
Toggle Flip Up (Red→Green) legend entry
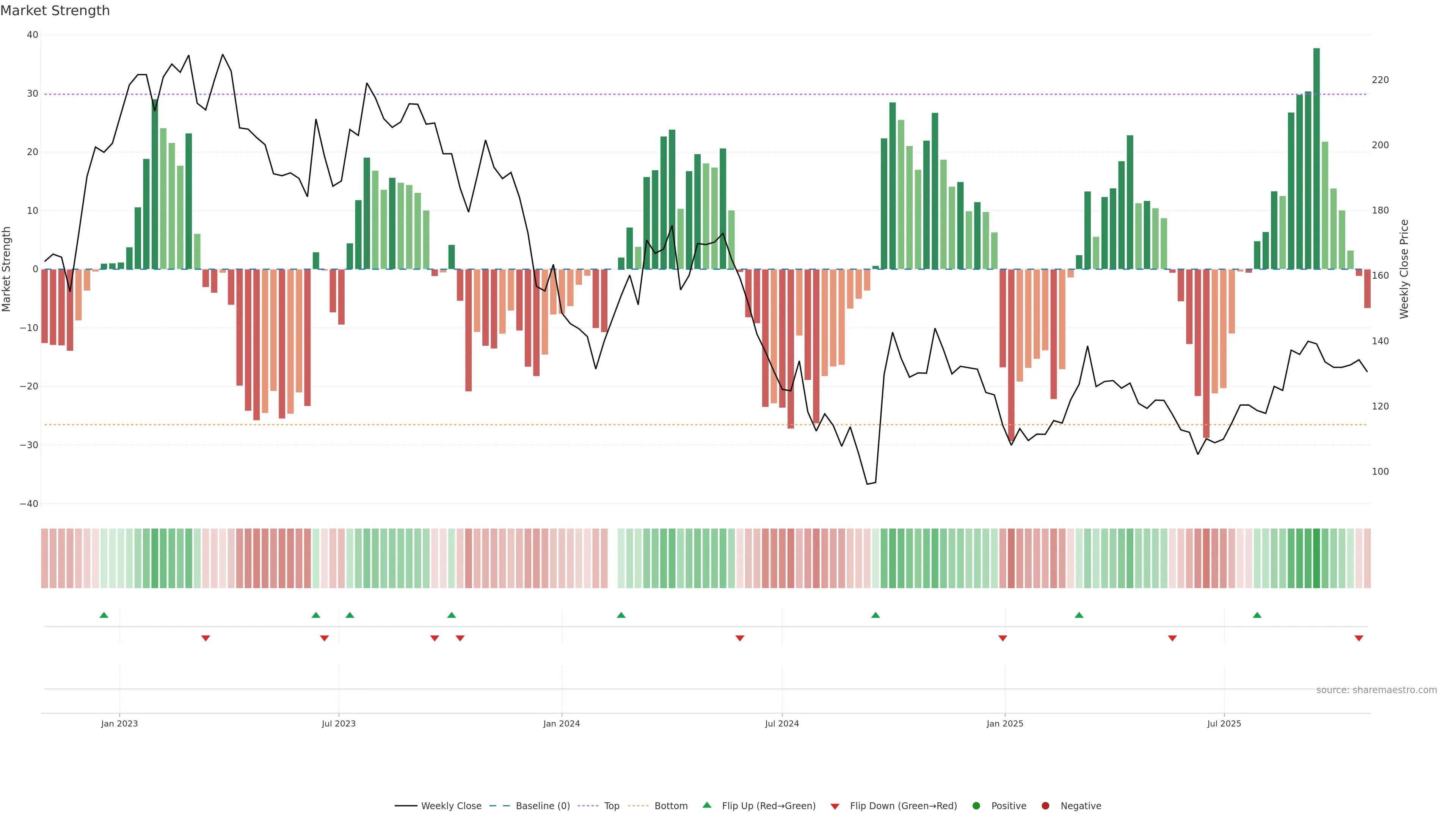pos(768,806)
